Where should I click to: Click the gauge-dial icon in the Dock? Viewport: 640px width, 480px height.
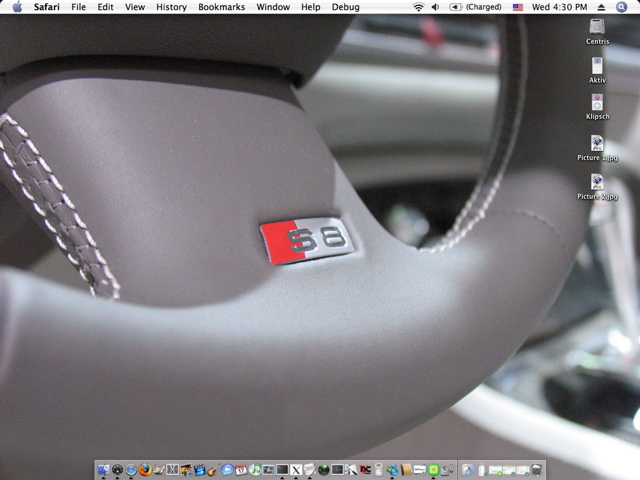(x=117, y=470)
